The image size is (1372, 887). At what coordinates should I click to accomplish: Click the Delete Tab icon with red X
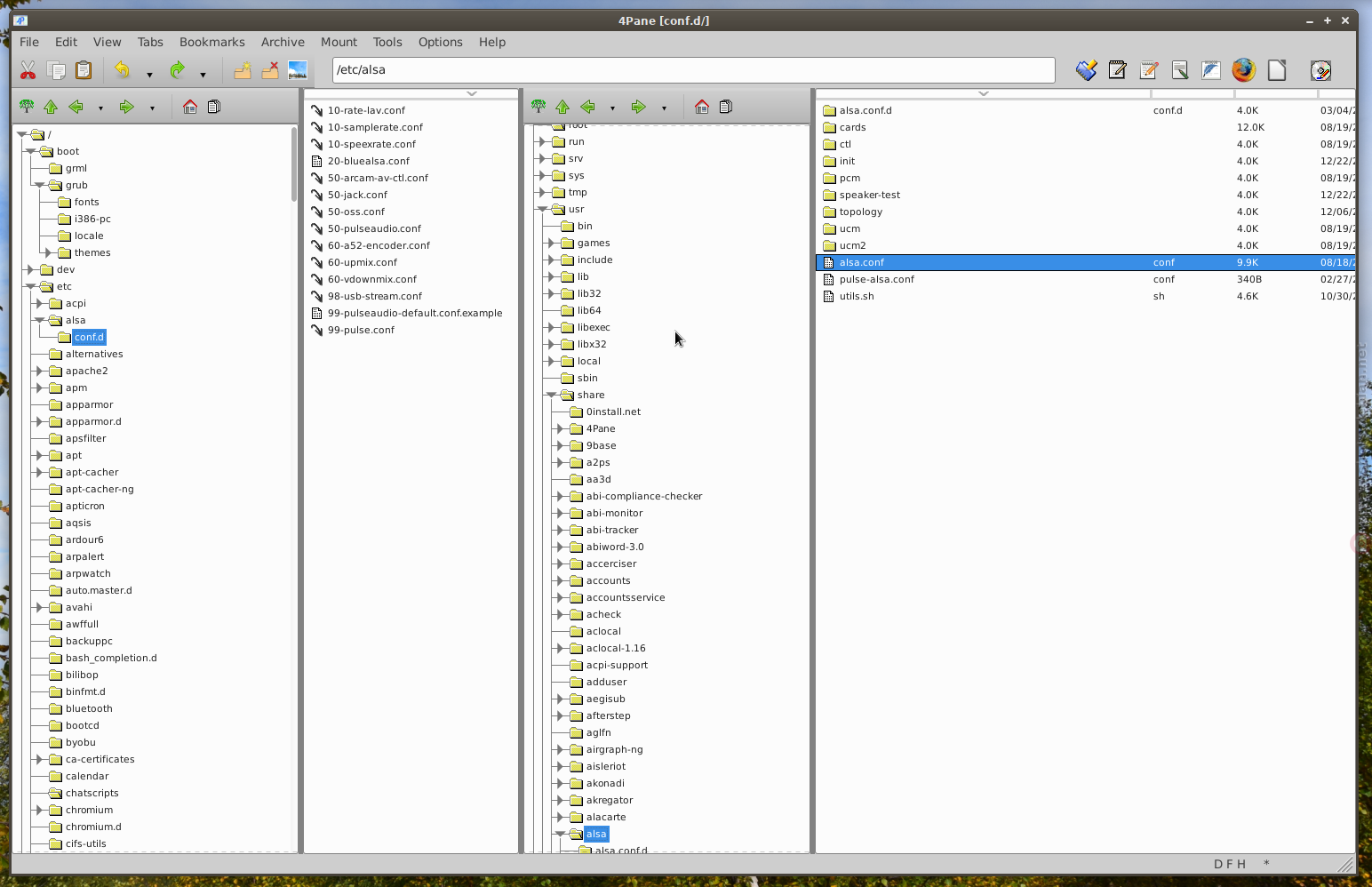tap(270, 70)
